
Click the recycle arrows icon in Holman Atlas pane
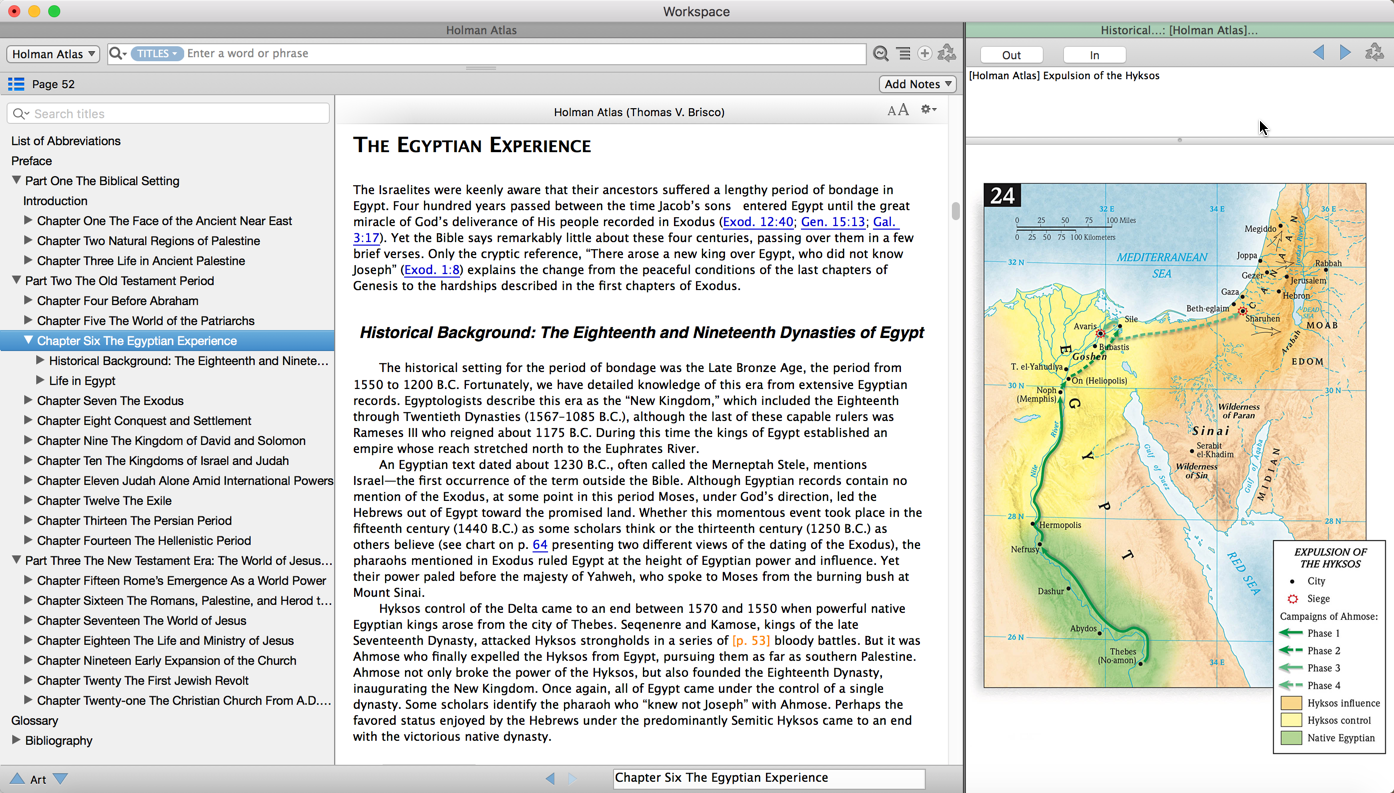pyautogui.click(x=947, y=53)
